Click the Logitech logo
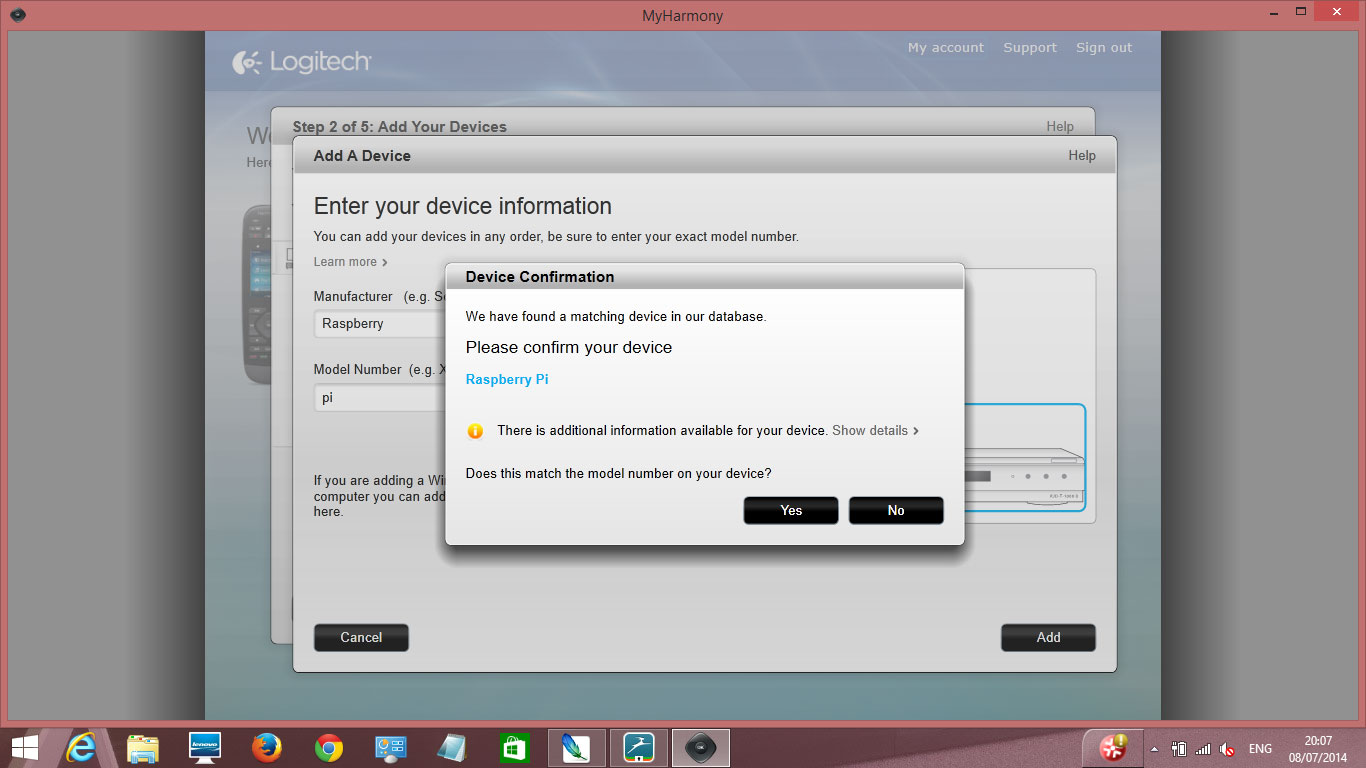This screenshot has width=1366, height=768. [x=302, y=62]
